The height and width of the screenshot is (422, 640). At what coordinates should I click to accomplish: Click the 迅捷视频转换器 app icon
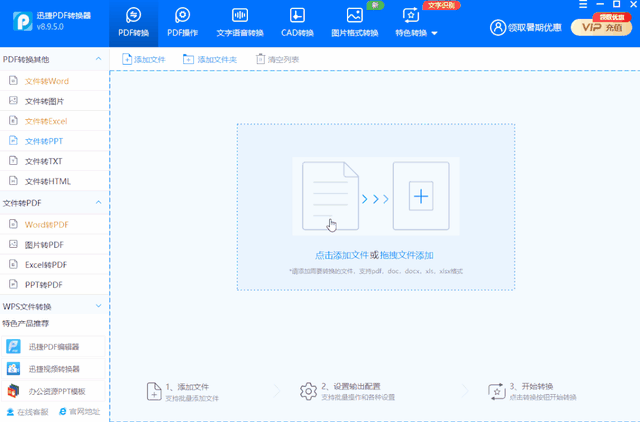[13, 369]
